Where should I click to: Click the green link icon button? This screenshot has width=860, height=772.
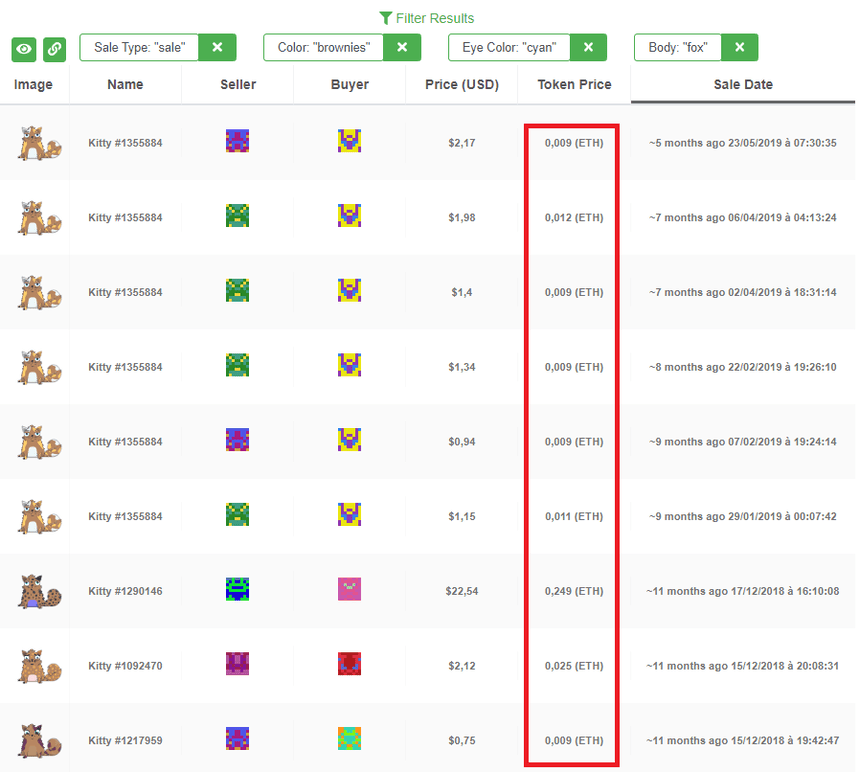(x=54, y=49)
